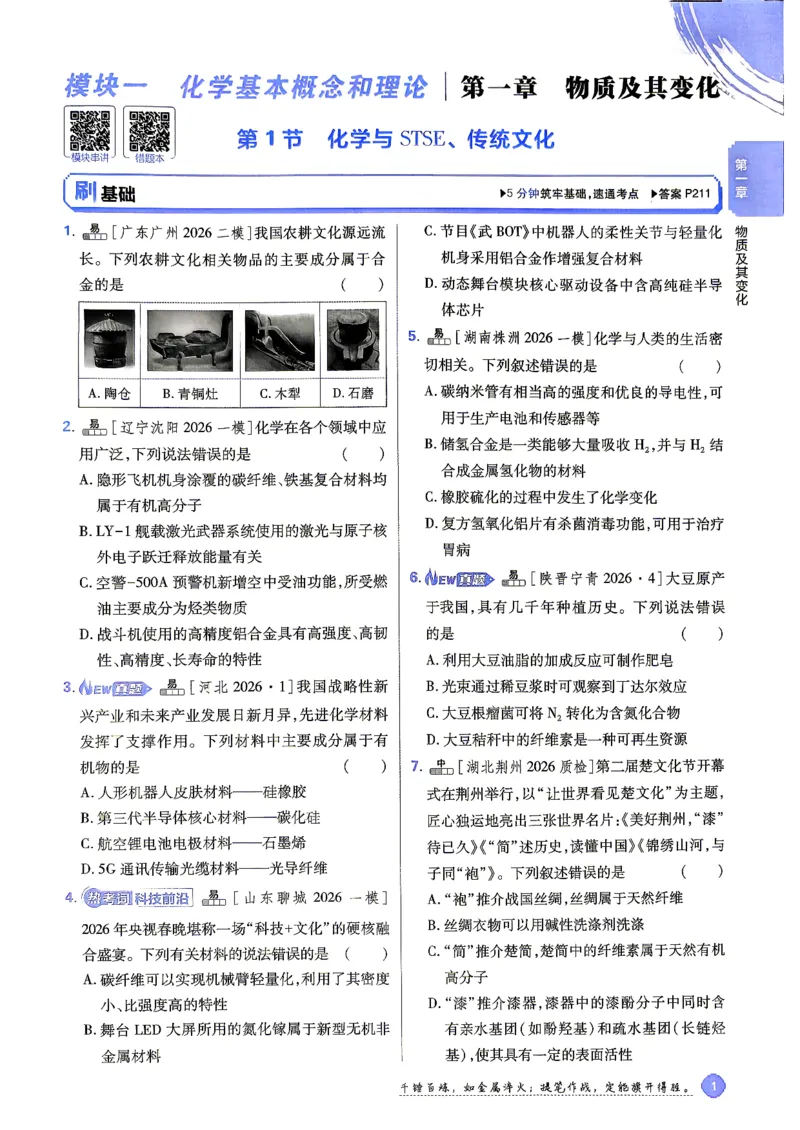Select option D 战斗机使用的高精度铝合金
800x1130 pixels.
click(x=233, y=646)
